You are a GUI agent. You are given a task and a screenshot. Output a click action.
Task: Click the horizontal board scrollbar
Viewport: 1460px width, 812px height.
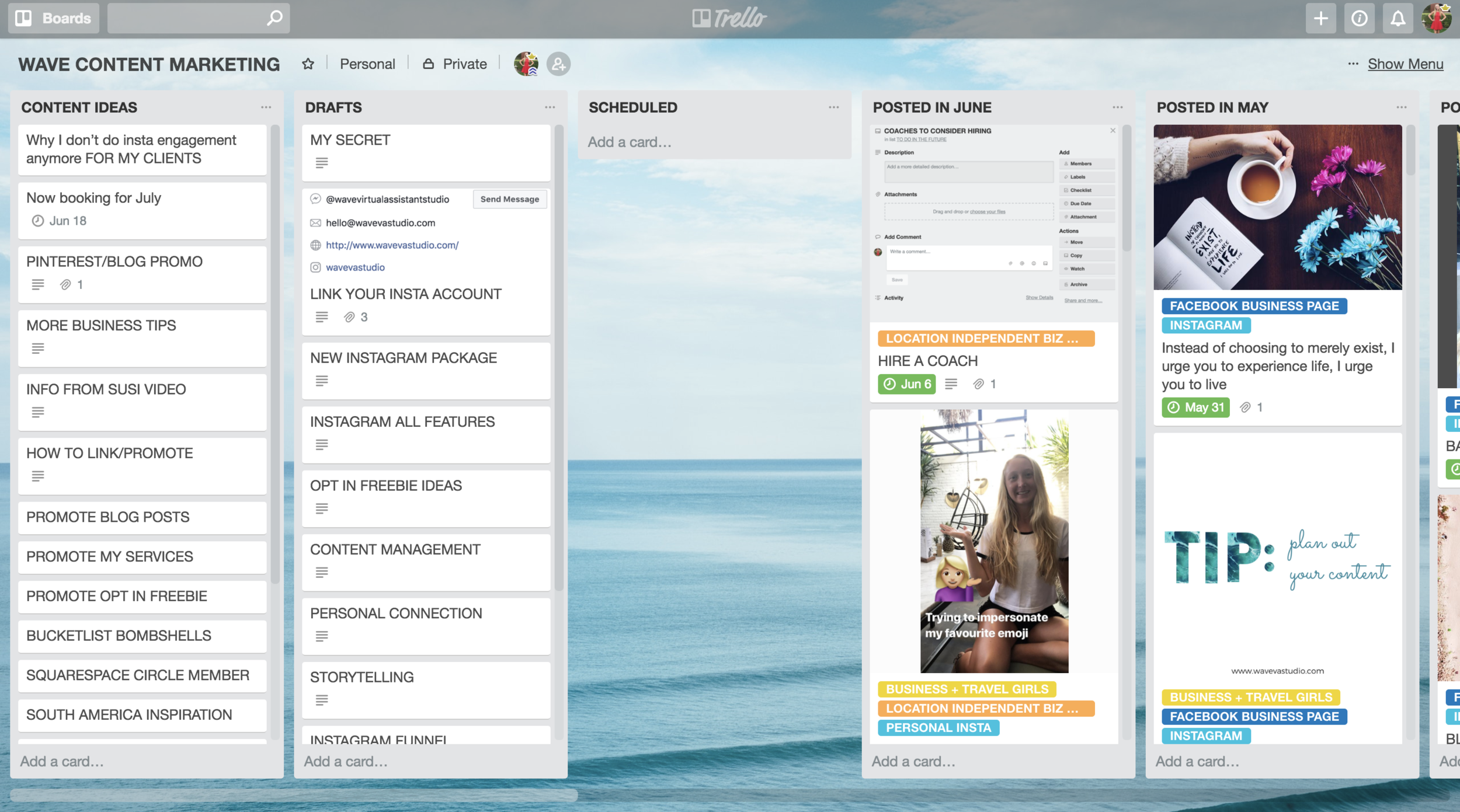click(294, 795)
